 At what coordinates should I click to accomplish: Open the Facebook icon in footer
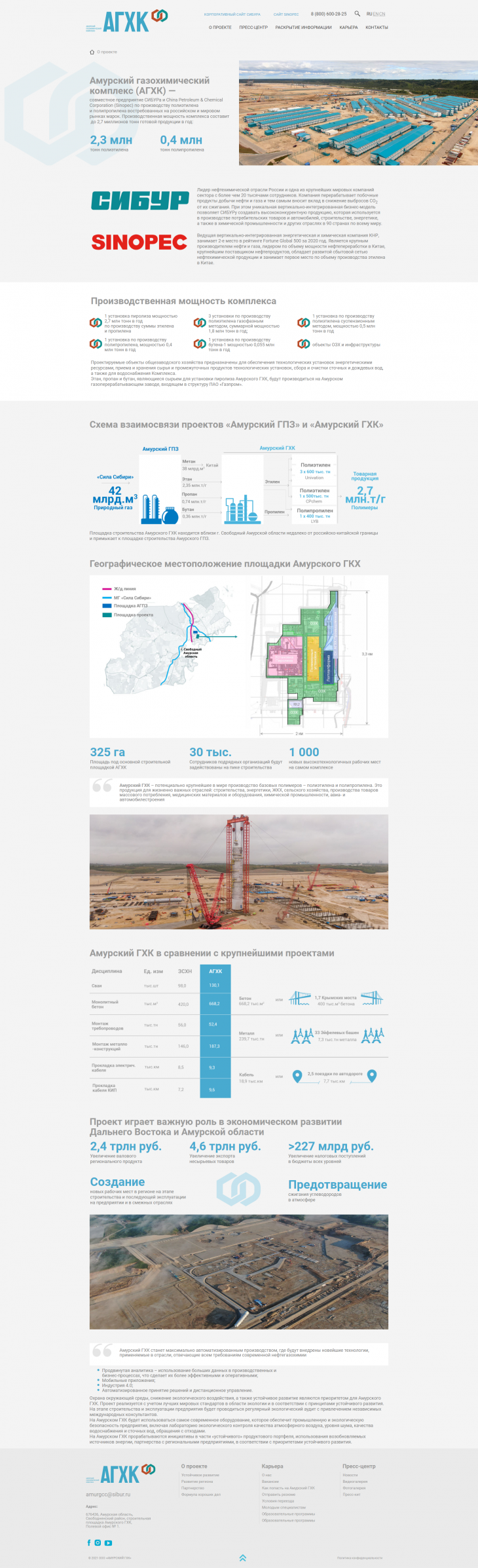click(x=89, y=1542)
